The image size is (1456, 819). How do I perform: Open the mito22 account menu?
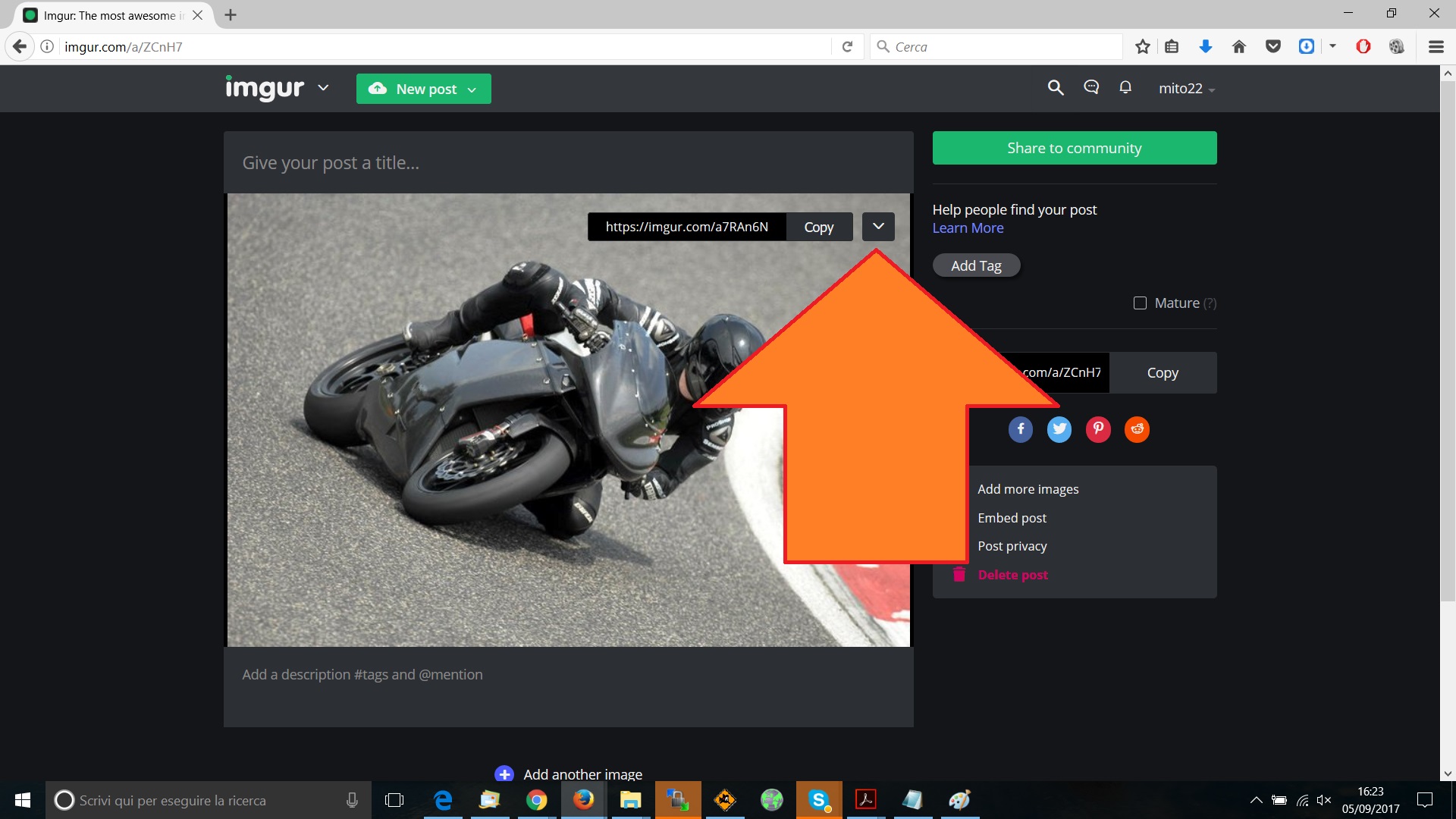[x=1186, y=88]
